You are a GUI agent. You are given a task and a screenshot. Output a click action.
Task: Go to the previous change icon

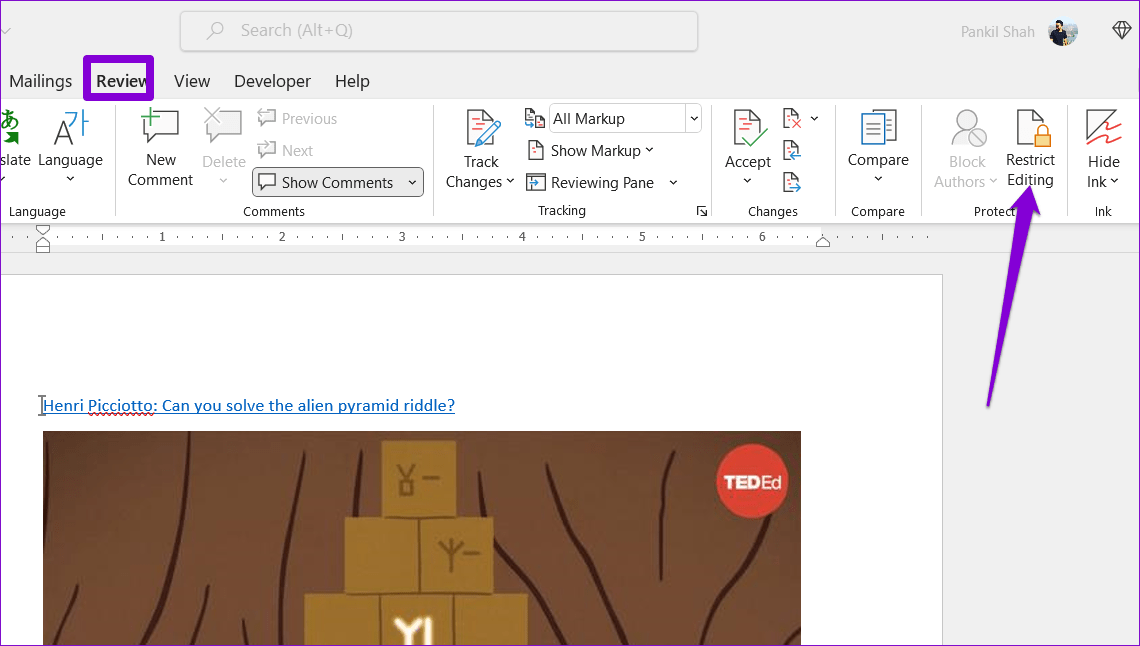(x=792, y=151)
